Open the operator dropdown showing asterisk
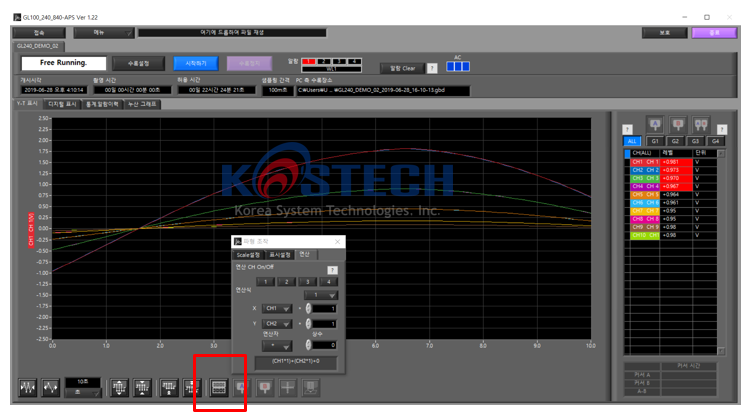The width and height of the screenshot is (741, 418). (277, 346)
